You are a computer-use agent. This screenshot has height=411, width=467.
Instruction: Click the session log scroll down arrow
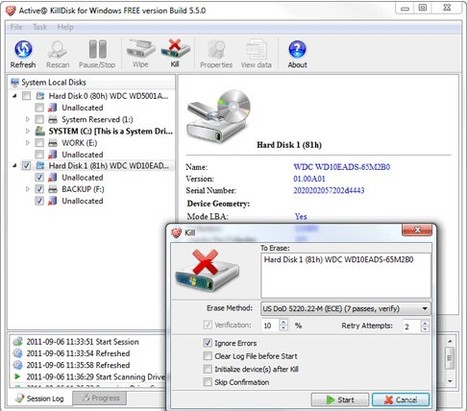tap(450, 381)
